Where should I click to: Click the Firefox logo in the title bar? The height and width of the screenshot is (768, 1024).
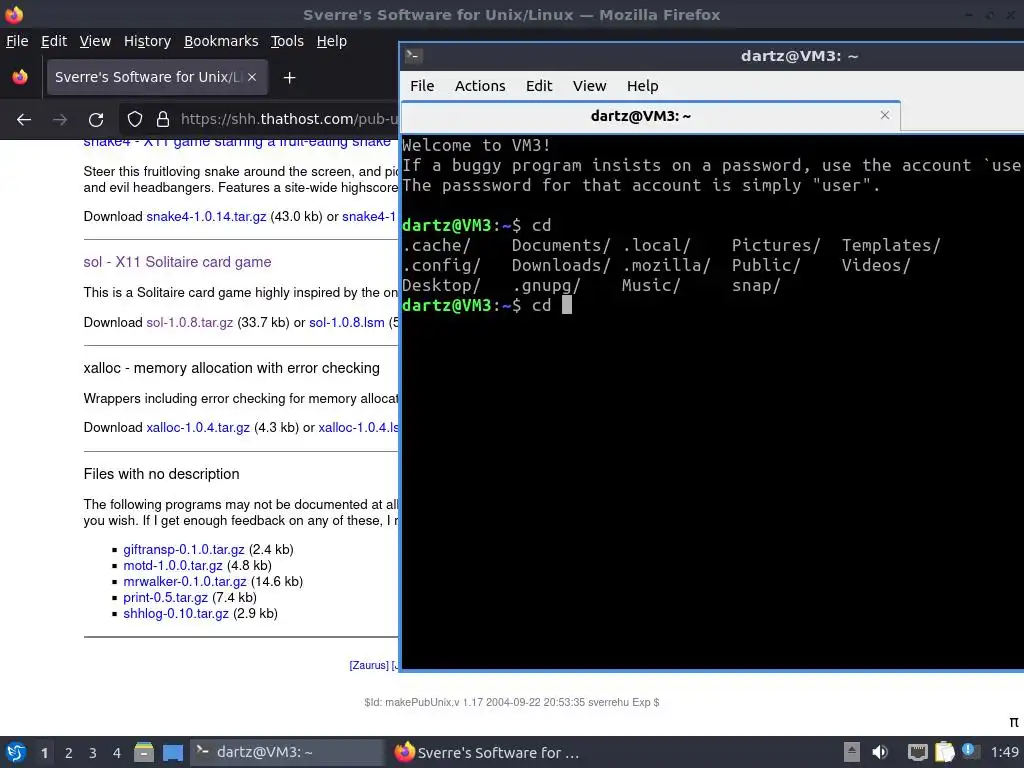[x=13, y=14]
